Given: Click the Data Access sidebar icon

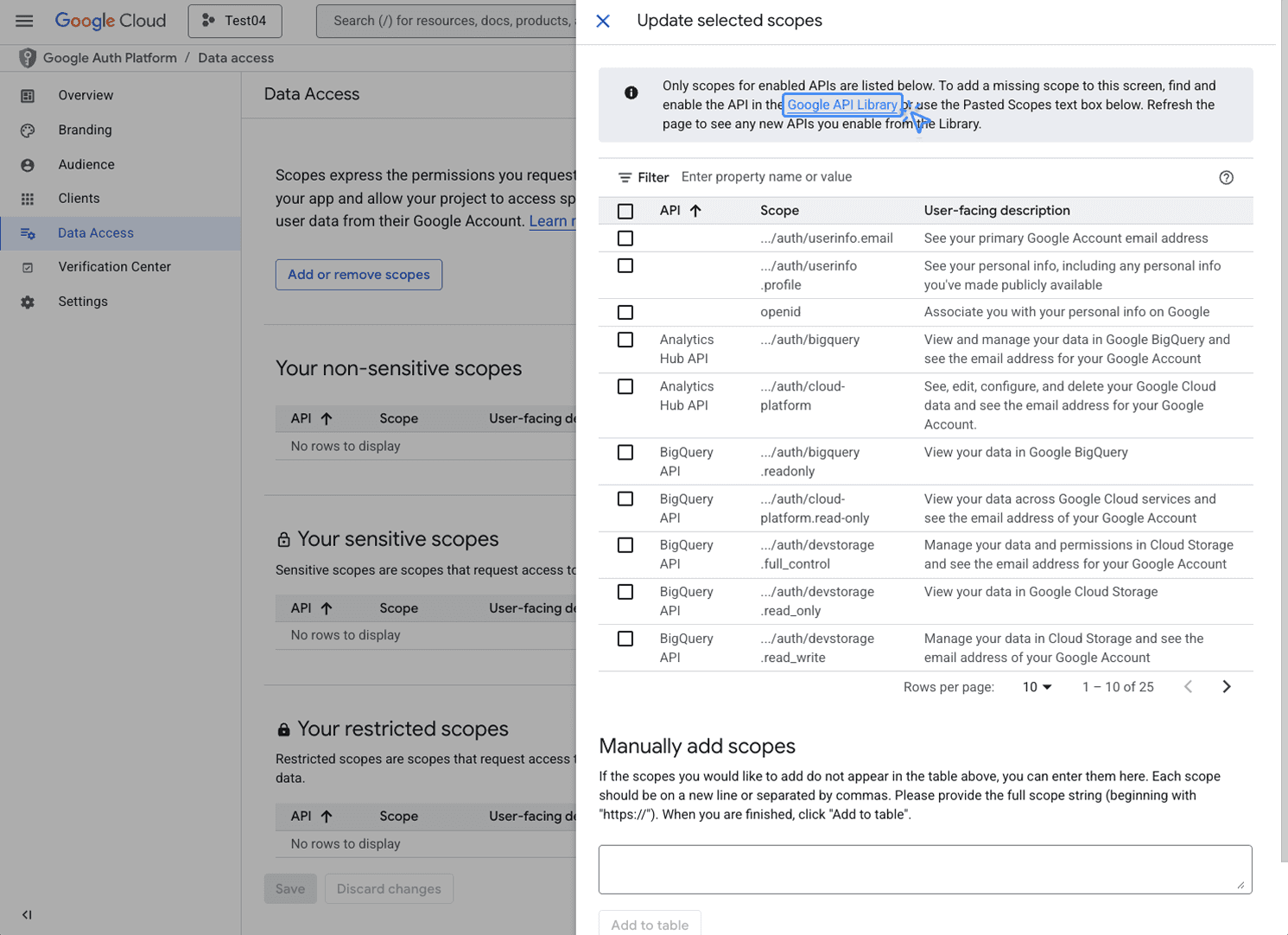Looking at the screenshot, I should [28, 233].
